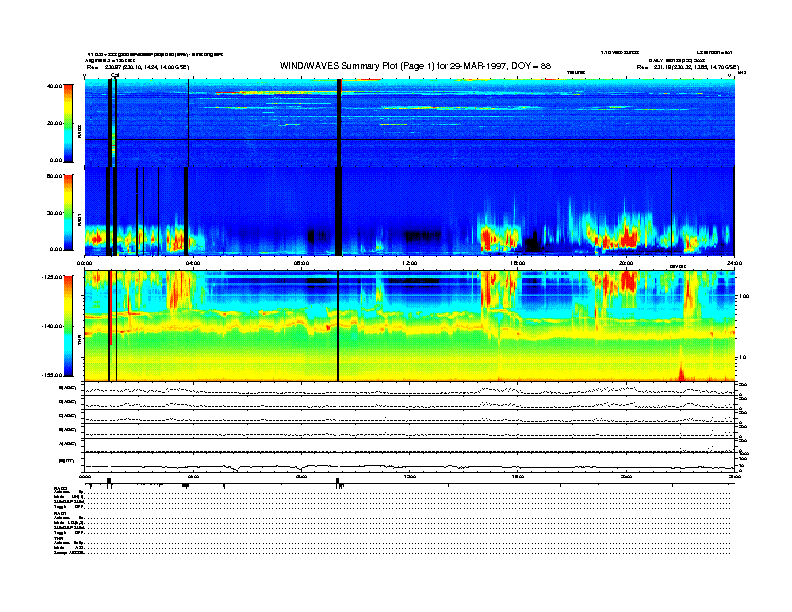The width and height of the screenshot is (792, 612).
Task: Click the left header Rev 230.97 text
Action: (138, 67)
